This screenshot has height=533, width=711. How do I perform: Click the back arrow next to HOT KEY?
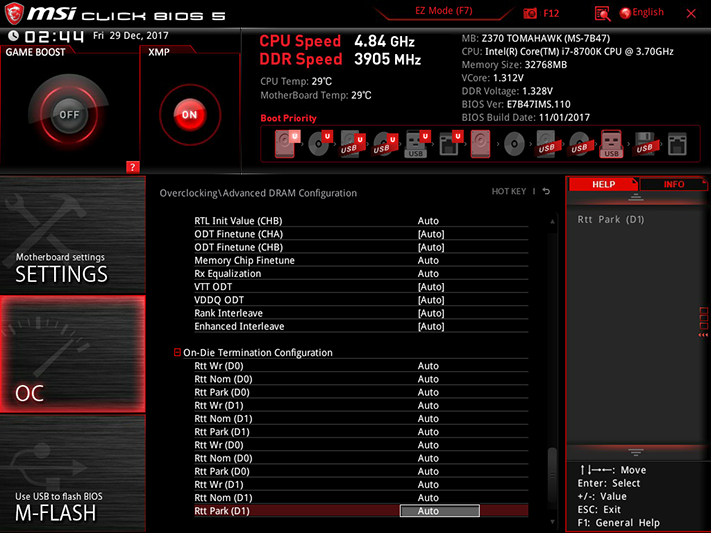pyautogui.click(x=546, y=191)
